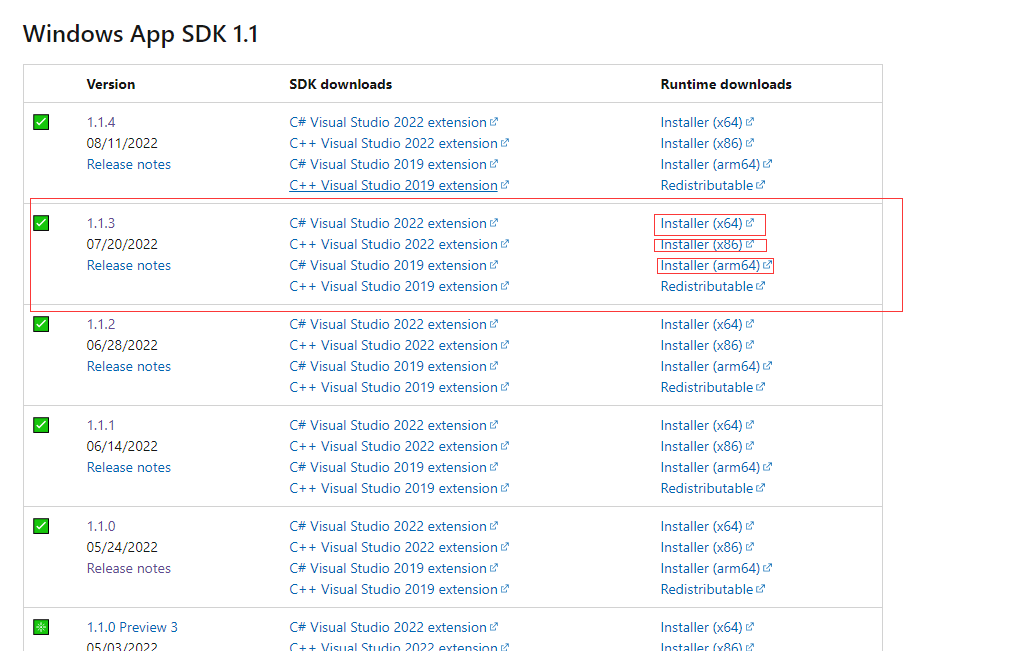1025x651 pixels.
Task: Get the 1.1.3 Redistributable package
Action: pyautogui.click(x=713, y=286)
